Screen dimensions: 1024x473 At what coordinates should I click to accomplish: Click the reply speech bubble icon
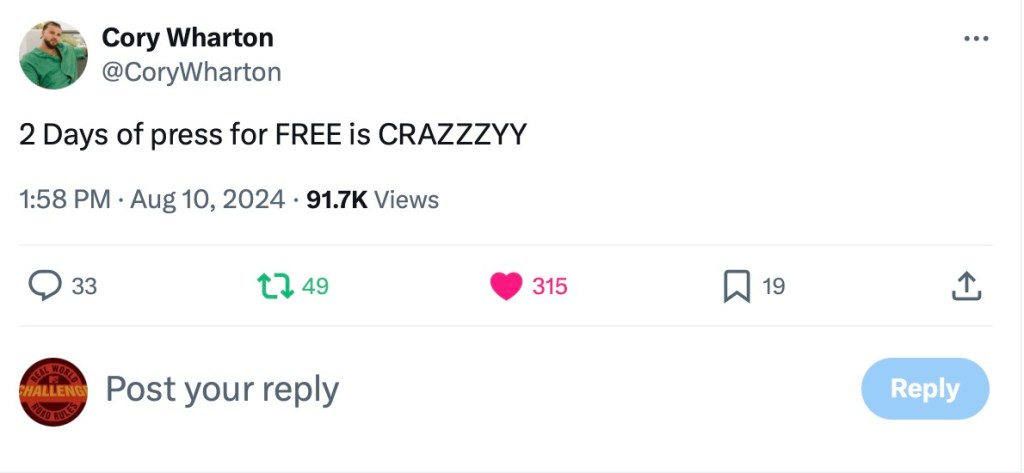(46, 287)
